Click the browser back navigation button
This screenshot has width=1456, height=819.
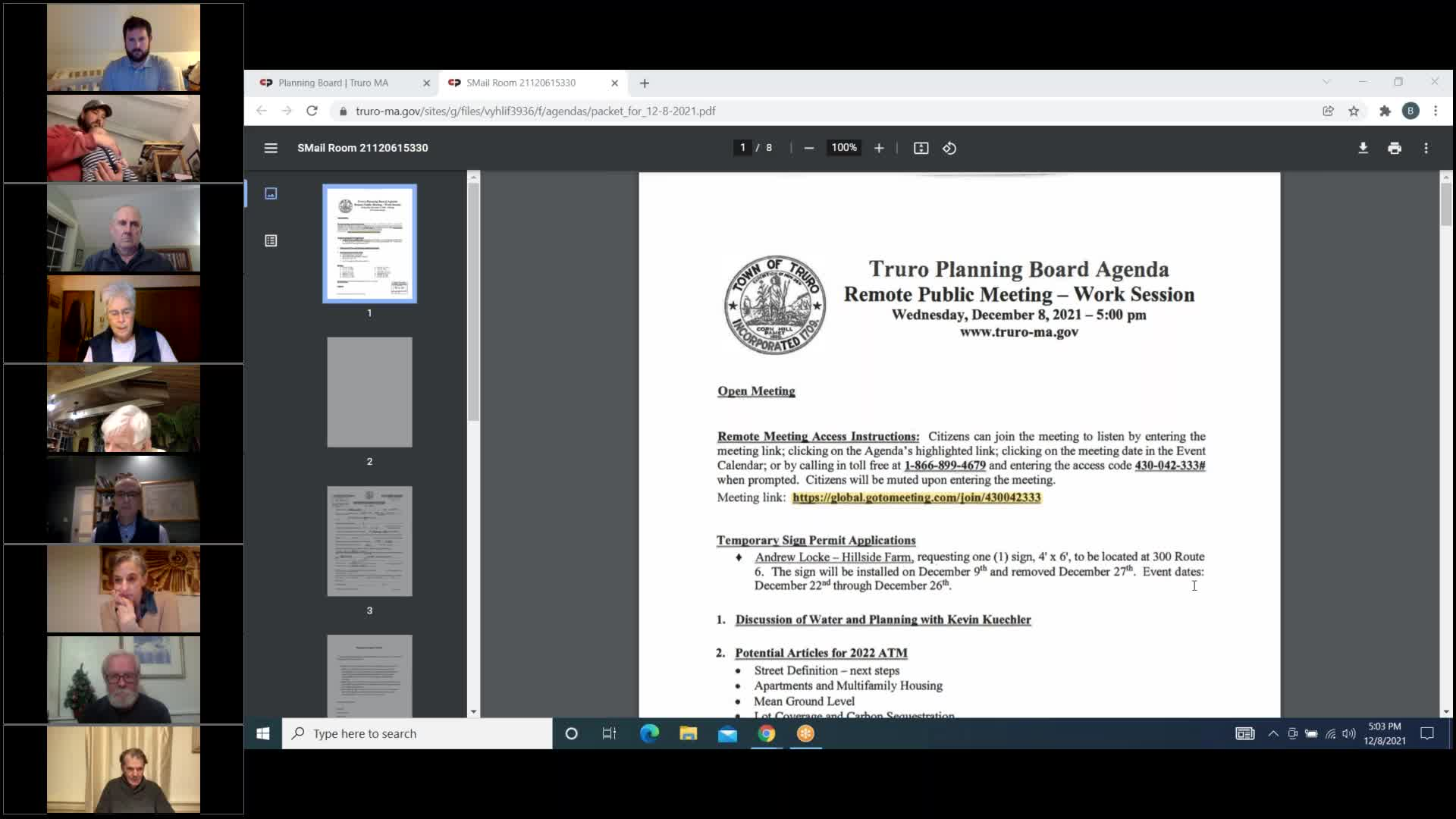(262, 111)
